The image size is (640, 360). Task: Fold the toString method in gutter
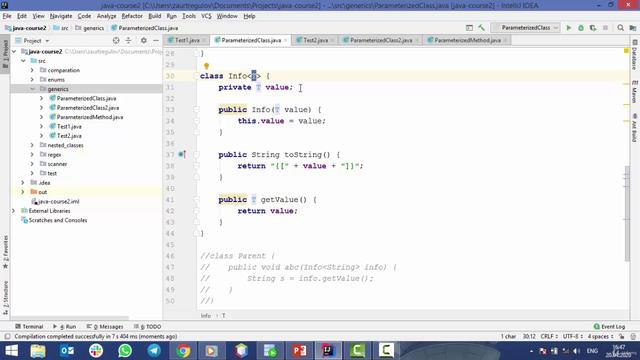tap(196, 154)
